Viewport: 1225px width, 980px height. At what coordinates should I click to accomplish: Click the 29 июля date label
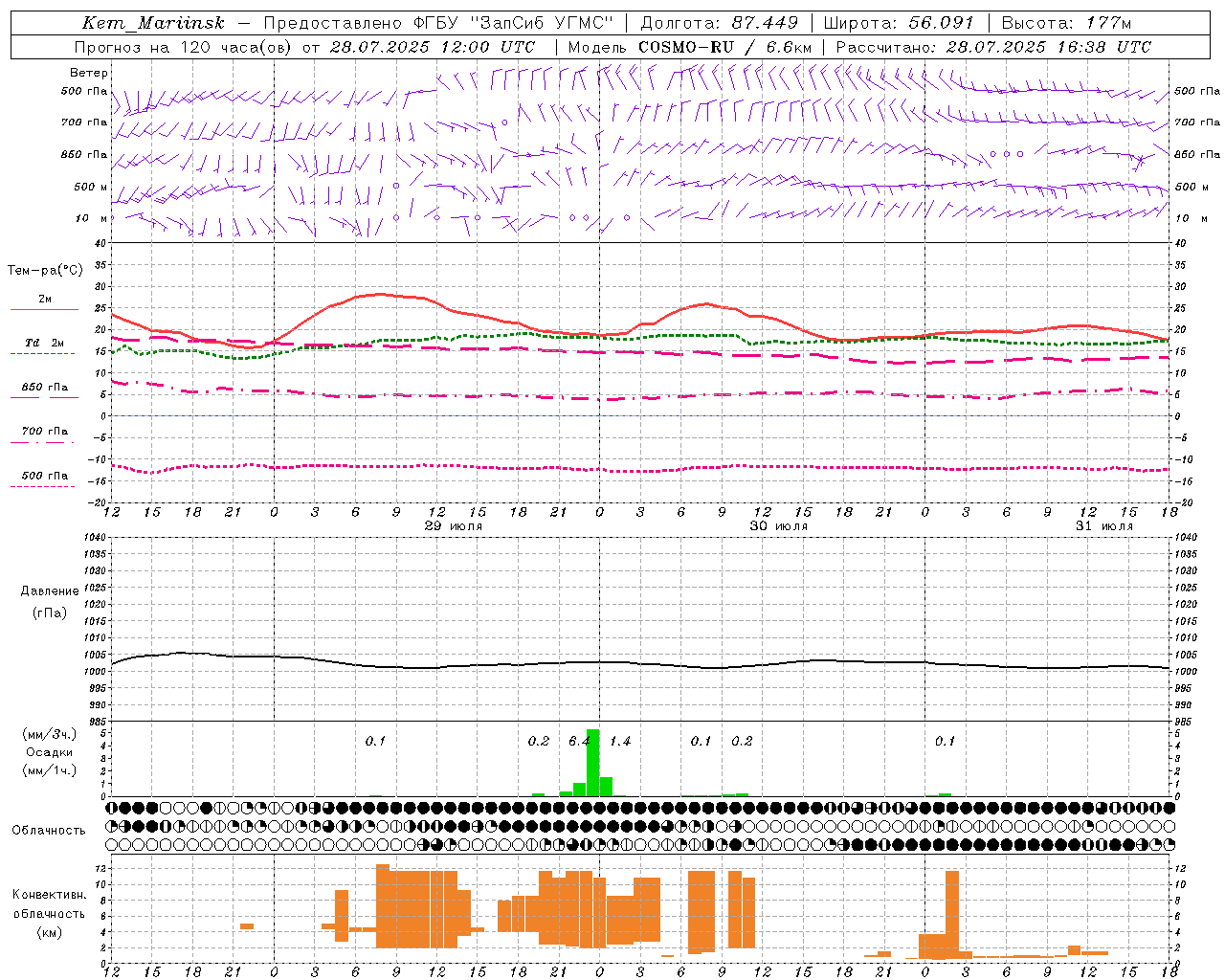(454, 526)
